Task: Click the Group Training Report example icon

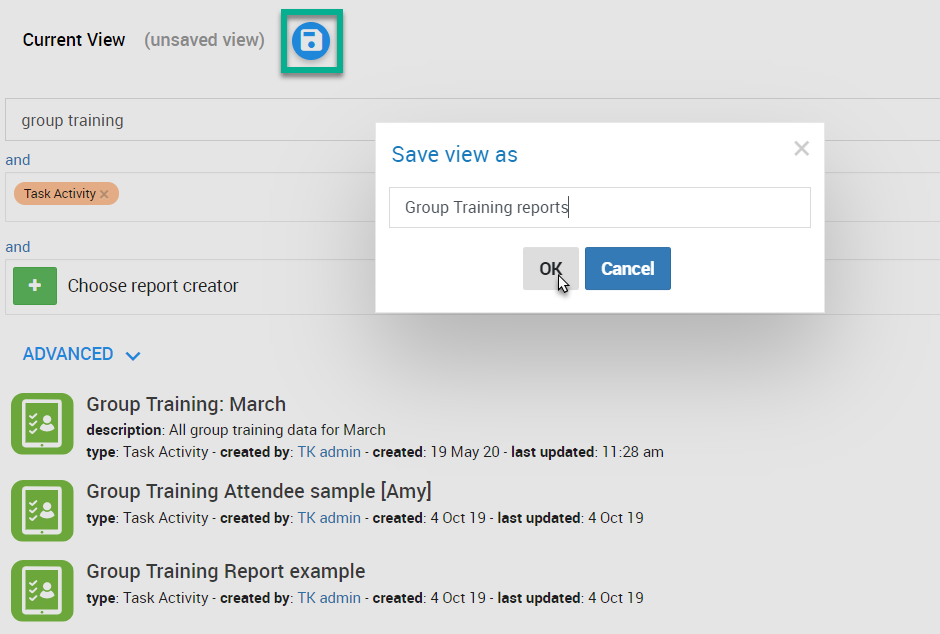Action: point(42,591)
